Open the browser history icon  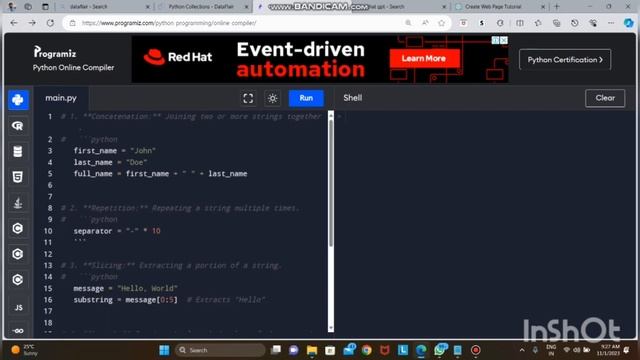[x=575, y=23]
